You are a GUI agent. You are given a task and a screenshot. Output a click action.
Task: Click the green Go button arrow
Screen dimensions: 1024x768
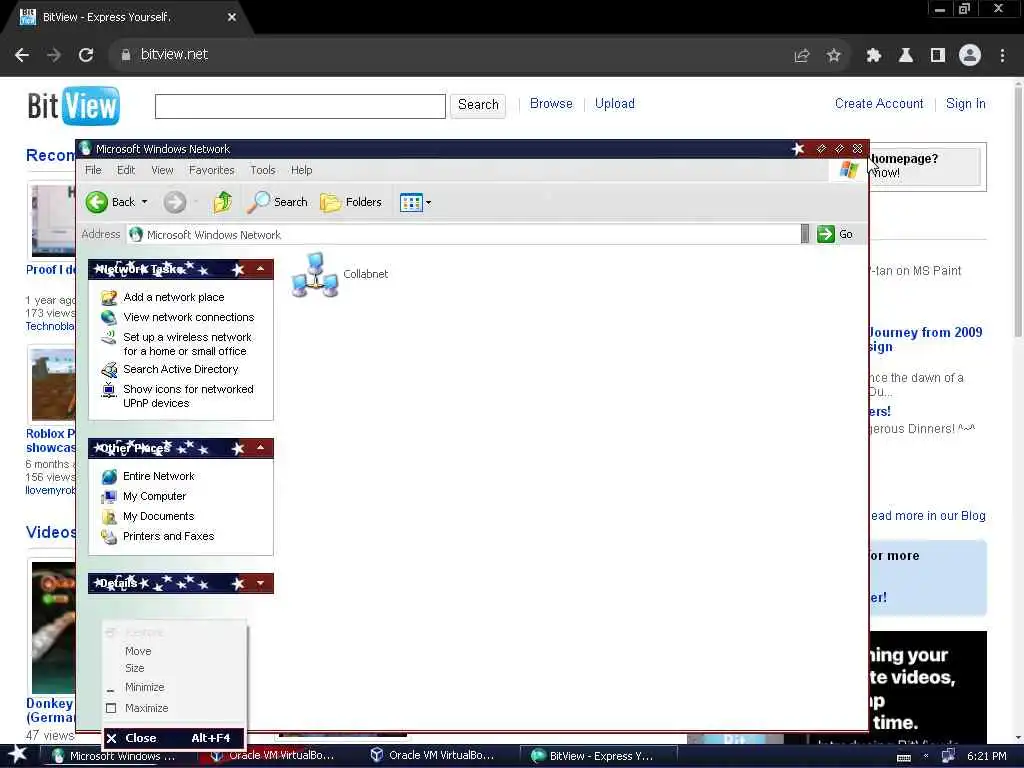coord(825,234)
